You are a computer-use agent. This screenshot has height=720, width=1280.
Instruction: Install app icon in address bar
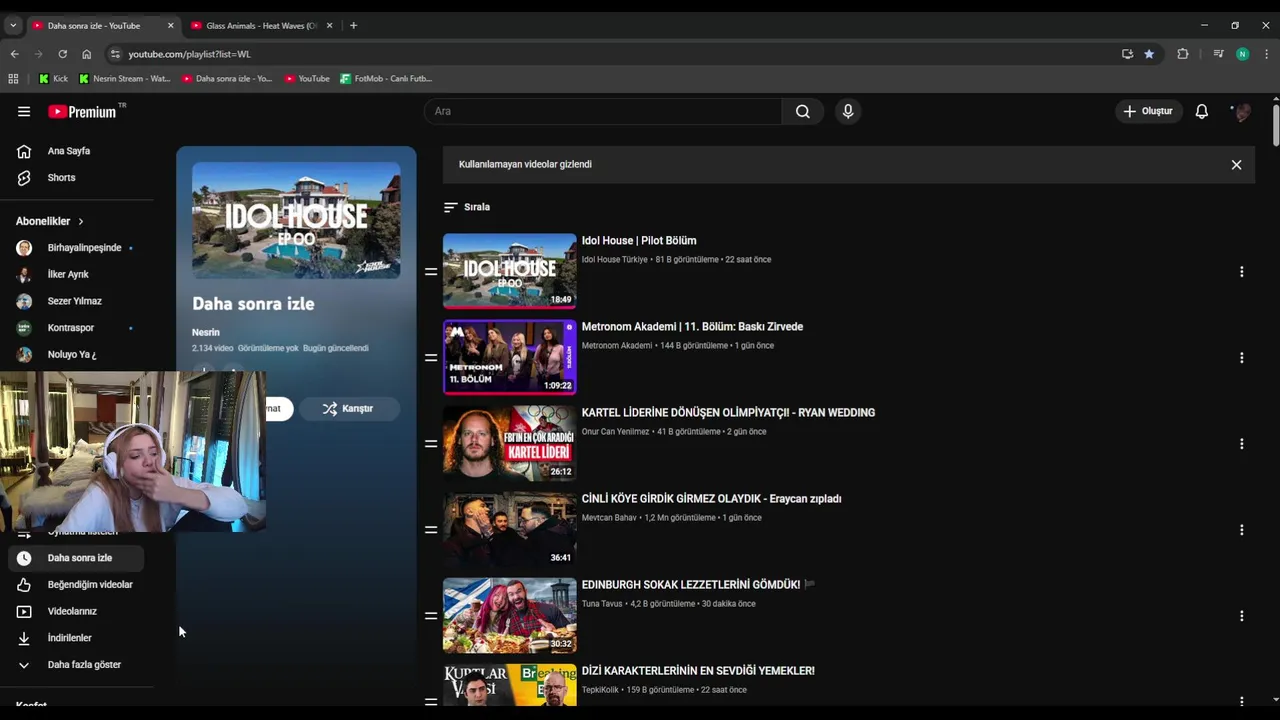pyautogui.click(x=1127, y=54)
